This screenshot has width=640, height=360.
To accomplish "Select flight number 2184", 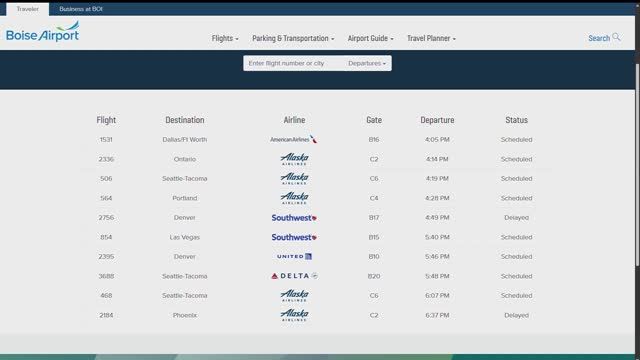I will [x=106, y=315].
